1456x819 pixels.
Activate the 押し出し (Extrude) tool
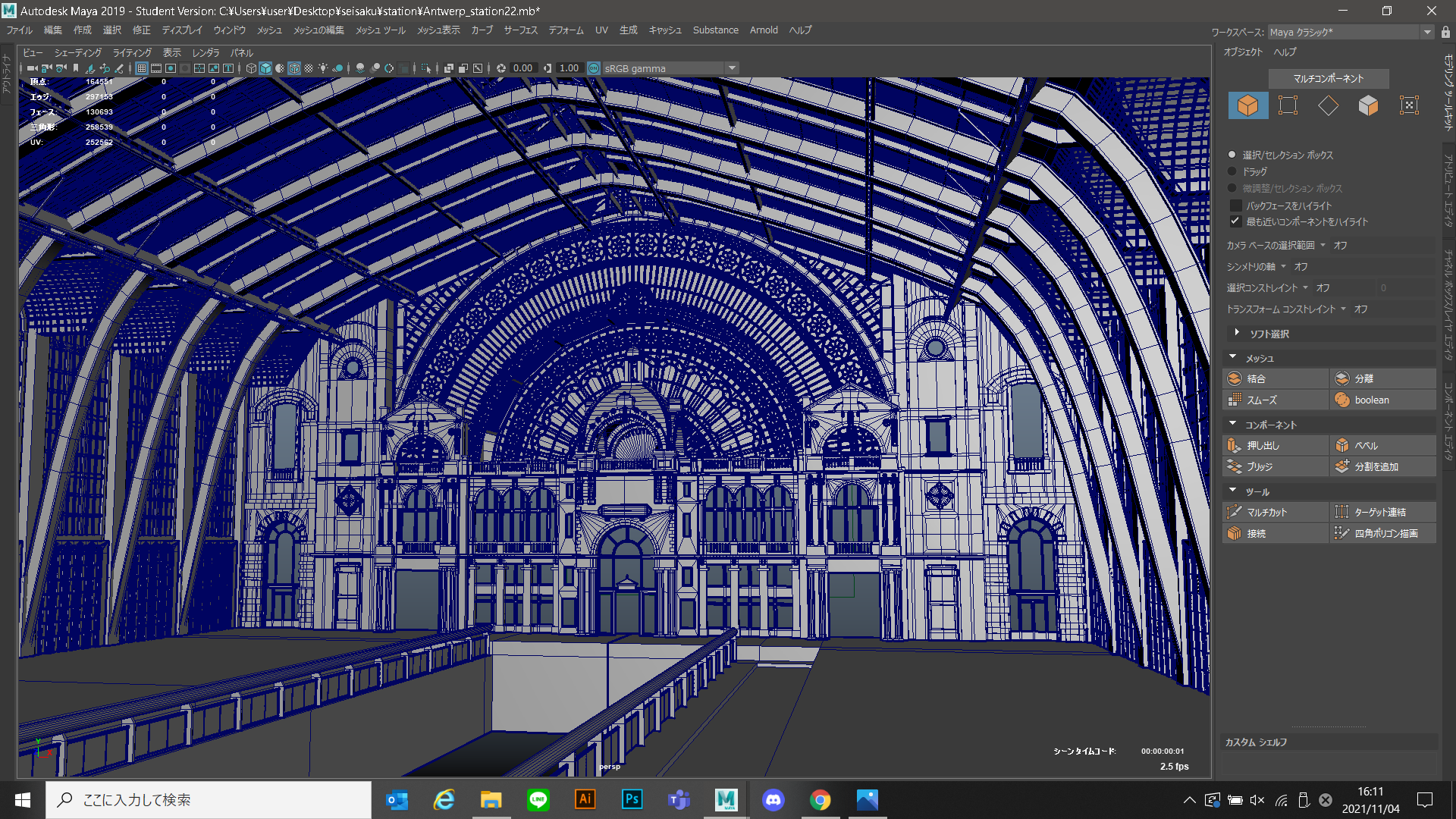(1276, 445)
